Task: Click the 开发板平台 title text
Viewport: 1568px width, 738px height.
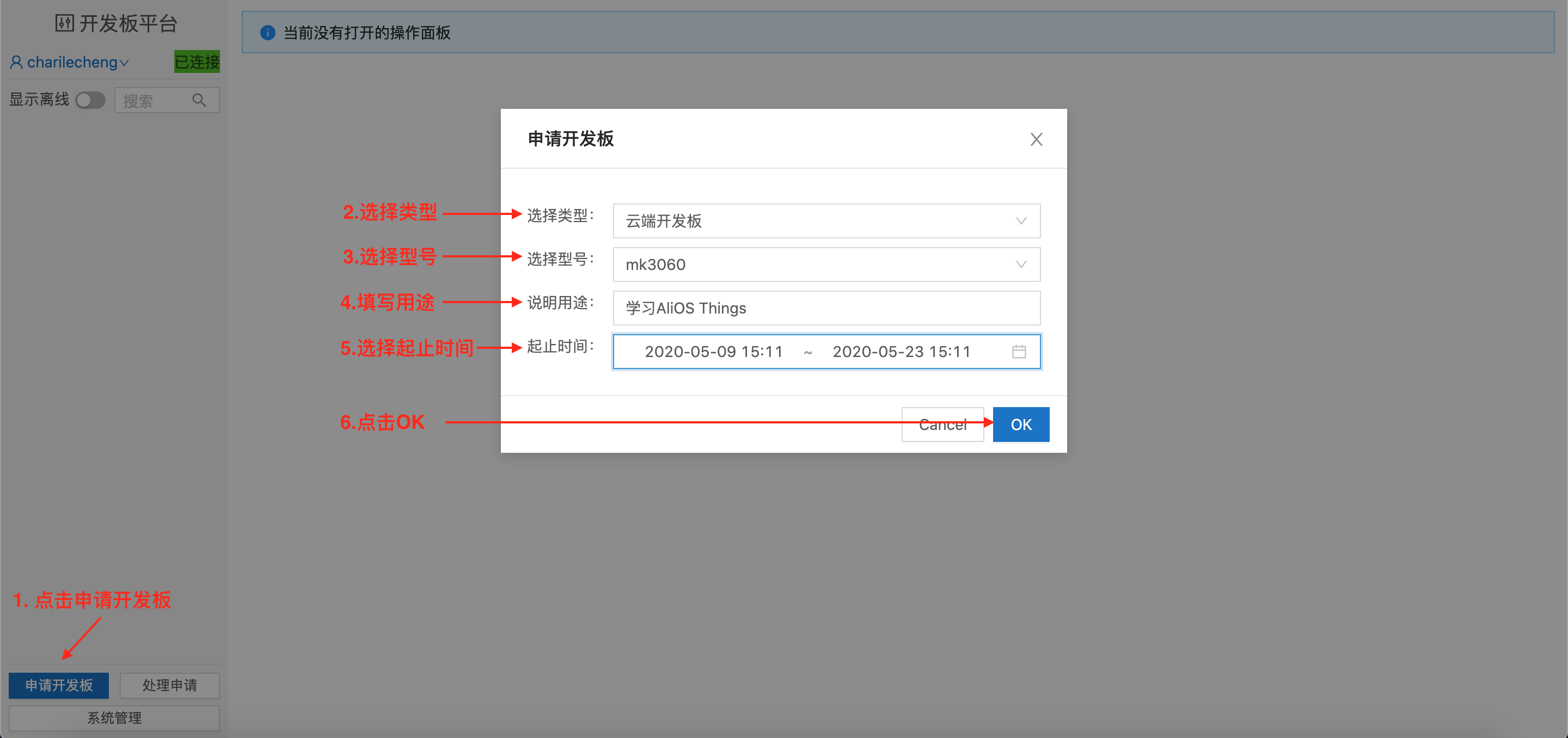Action: (128, 24)
